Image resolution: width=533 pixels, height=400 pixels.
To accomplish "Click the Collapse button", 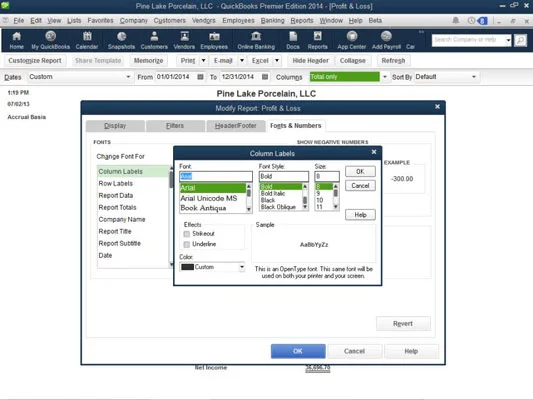I will pyautogui.click(x=353, y=60).
